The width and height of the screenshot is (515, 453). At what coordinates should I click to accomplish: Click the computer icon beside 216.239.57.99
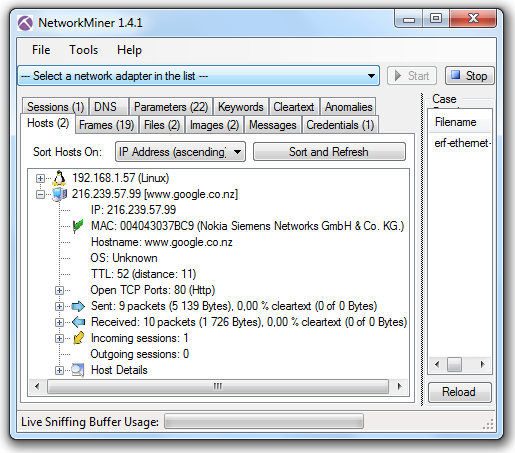pyautogui.click(x=60, y=194)
